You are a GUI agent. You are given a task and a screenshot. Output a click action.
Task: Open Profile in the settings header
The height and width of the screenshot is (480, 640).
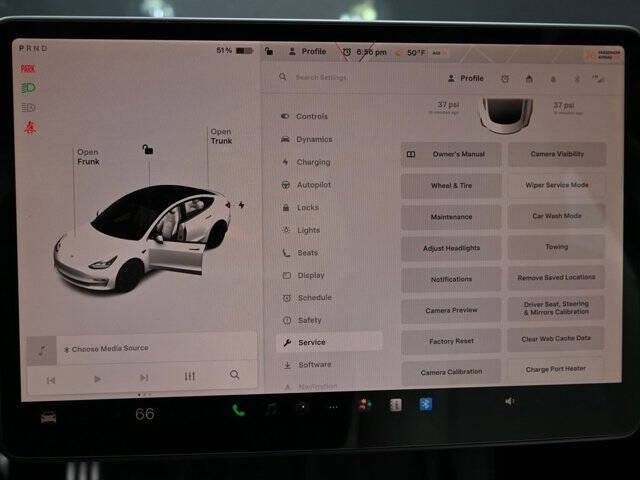click(466, 78)
